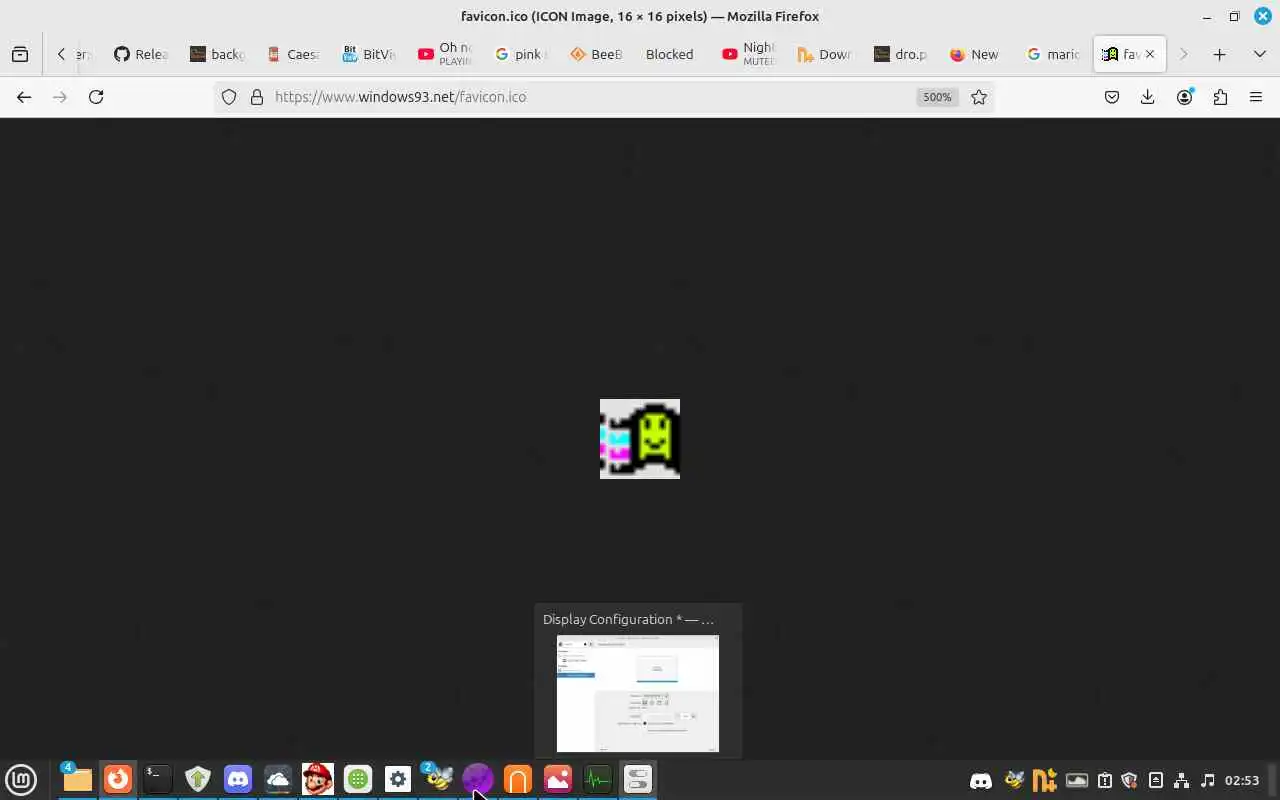
Task: Click the Discord system tray icon
Action: pos(981,780)
